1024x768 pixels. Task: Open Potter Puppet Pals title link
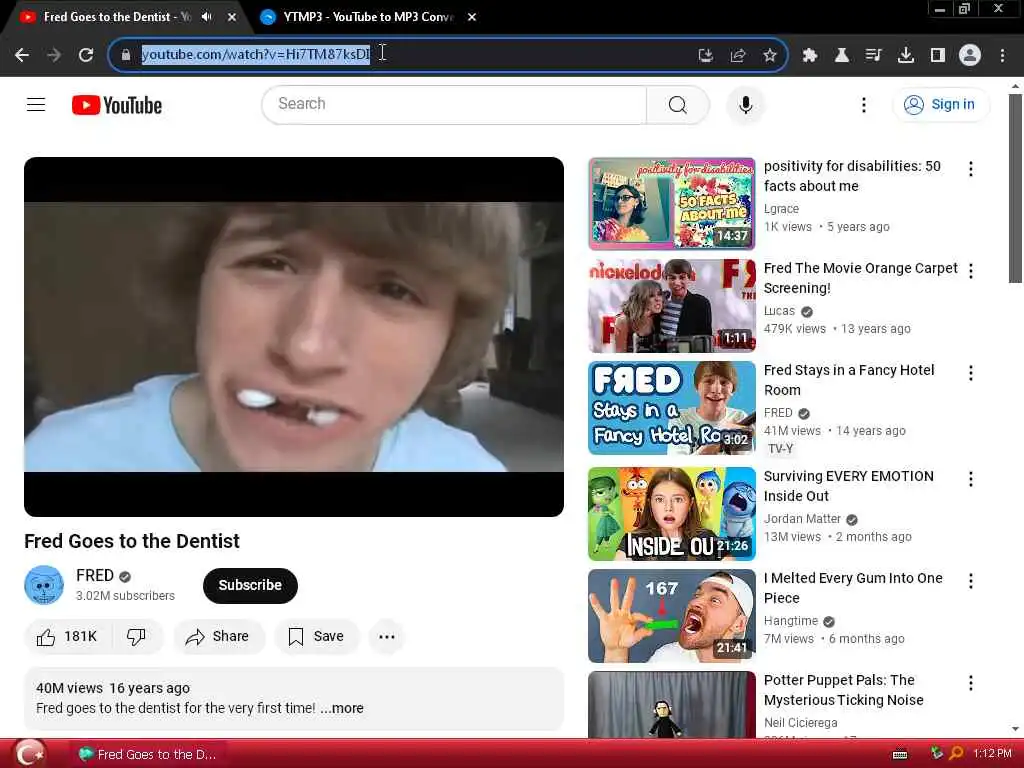pyautogui.click(x=844, y=690)
